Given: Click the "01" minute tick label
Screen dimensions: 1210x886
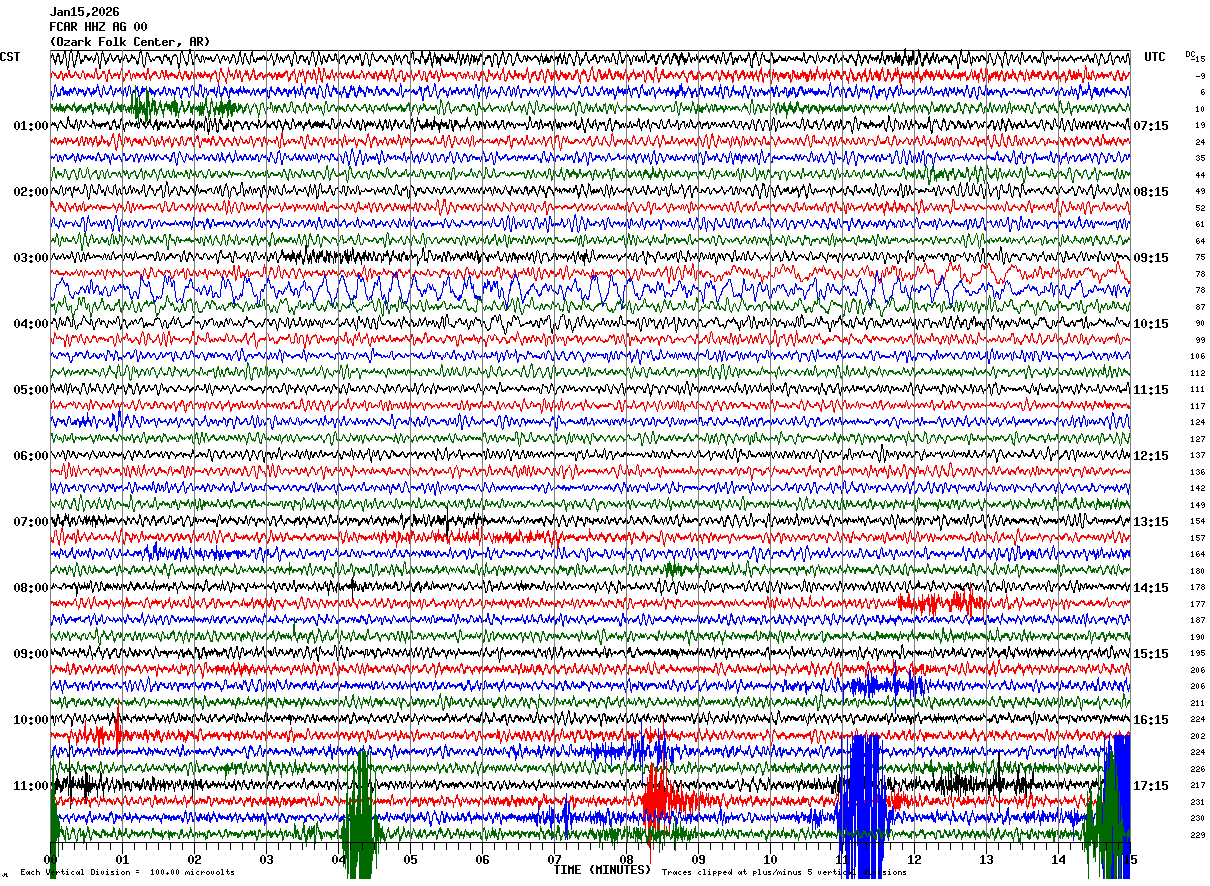Looking at the screenshot, I should tap(122, 860).
